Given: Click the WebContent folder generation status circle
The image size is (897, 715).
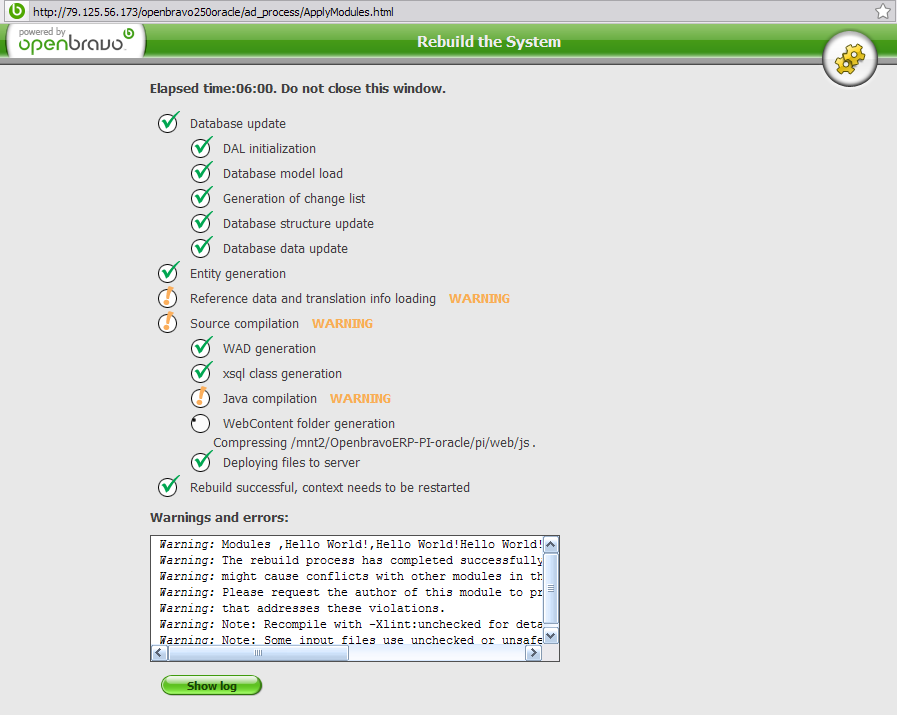Looking at the screenshot, I should pyautogui.click(x=201, y=423).
